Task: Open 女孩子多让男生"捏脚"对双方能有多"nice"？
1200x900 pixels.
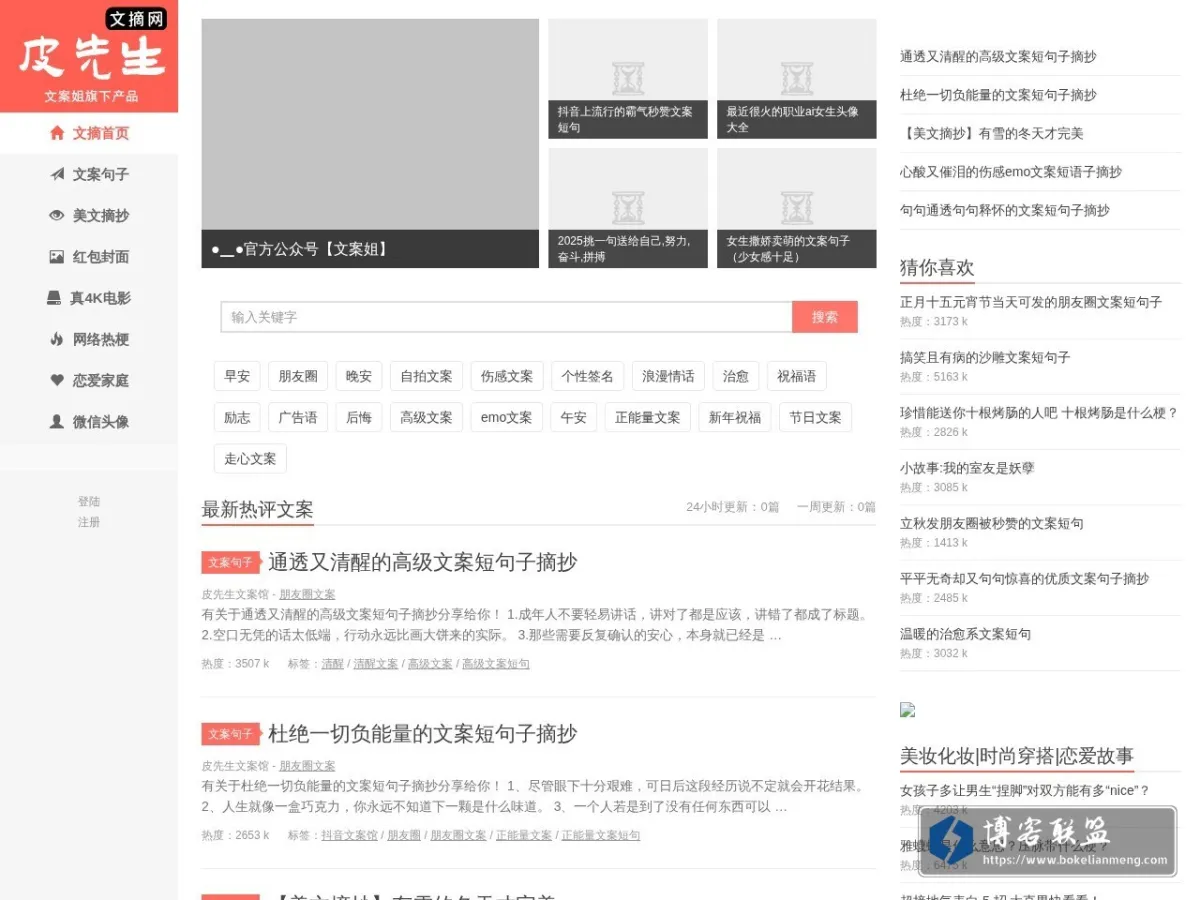Action: point(1025,791)
